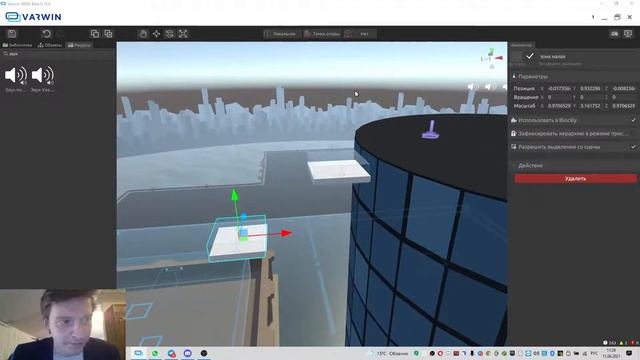Click the red X-axis gizmo arrow
The height and width of the screenshot is (360, 640).
[x=287, y=233]
